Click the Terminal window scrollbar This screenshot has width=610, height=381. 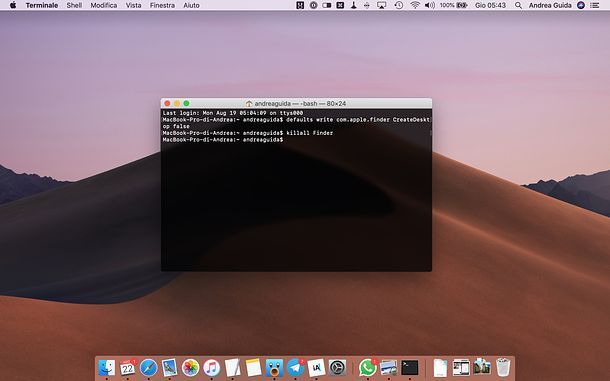tap(430, 133)
